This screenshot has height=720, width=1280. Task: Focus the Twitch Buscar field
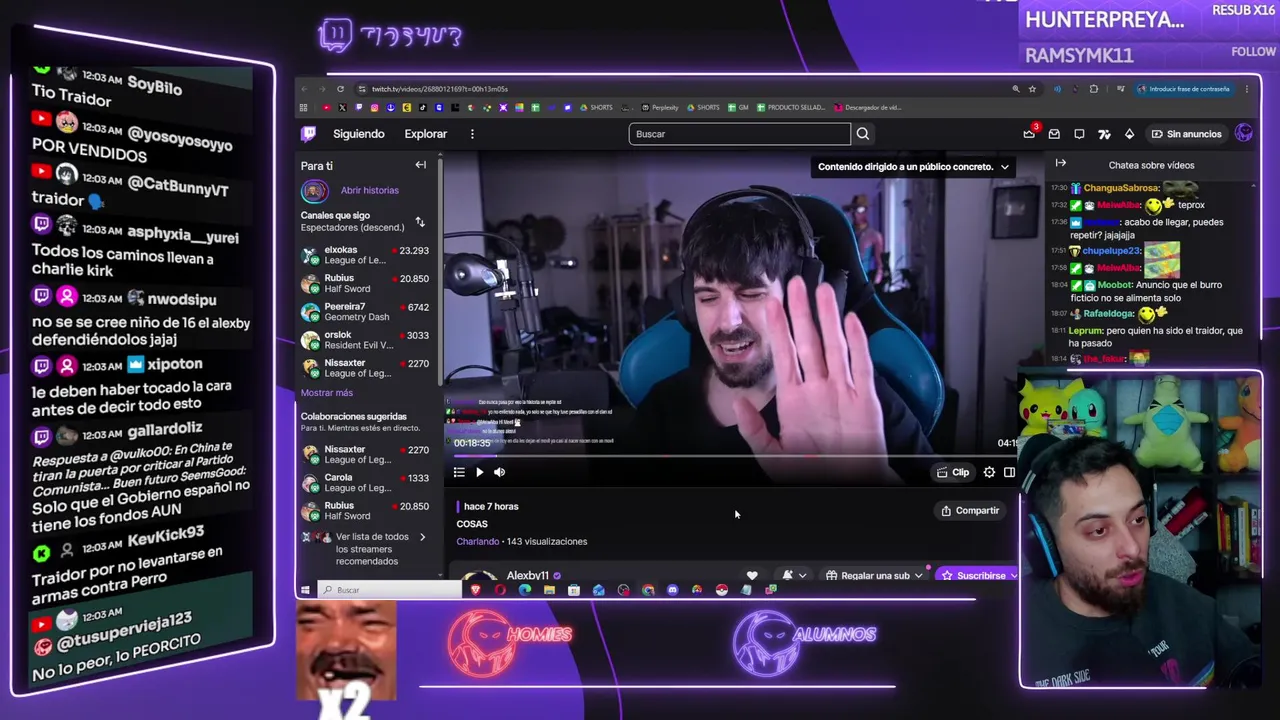pos(739,134)
